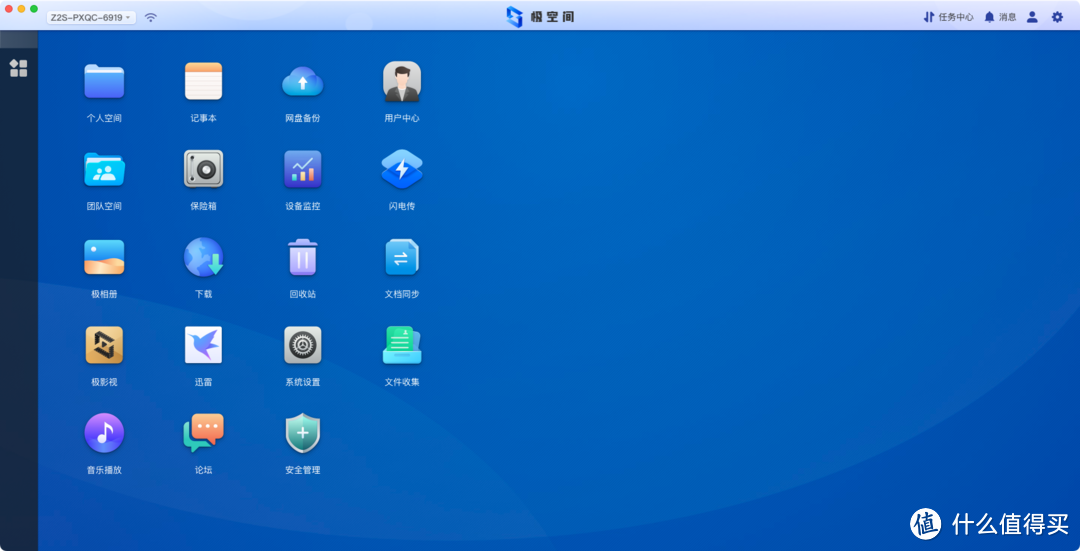Click the Wi-Fi connection status icon
The height and width of the screenshot is (551, 1080).
pyautogui.click(x=151, y=17)
